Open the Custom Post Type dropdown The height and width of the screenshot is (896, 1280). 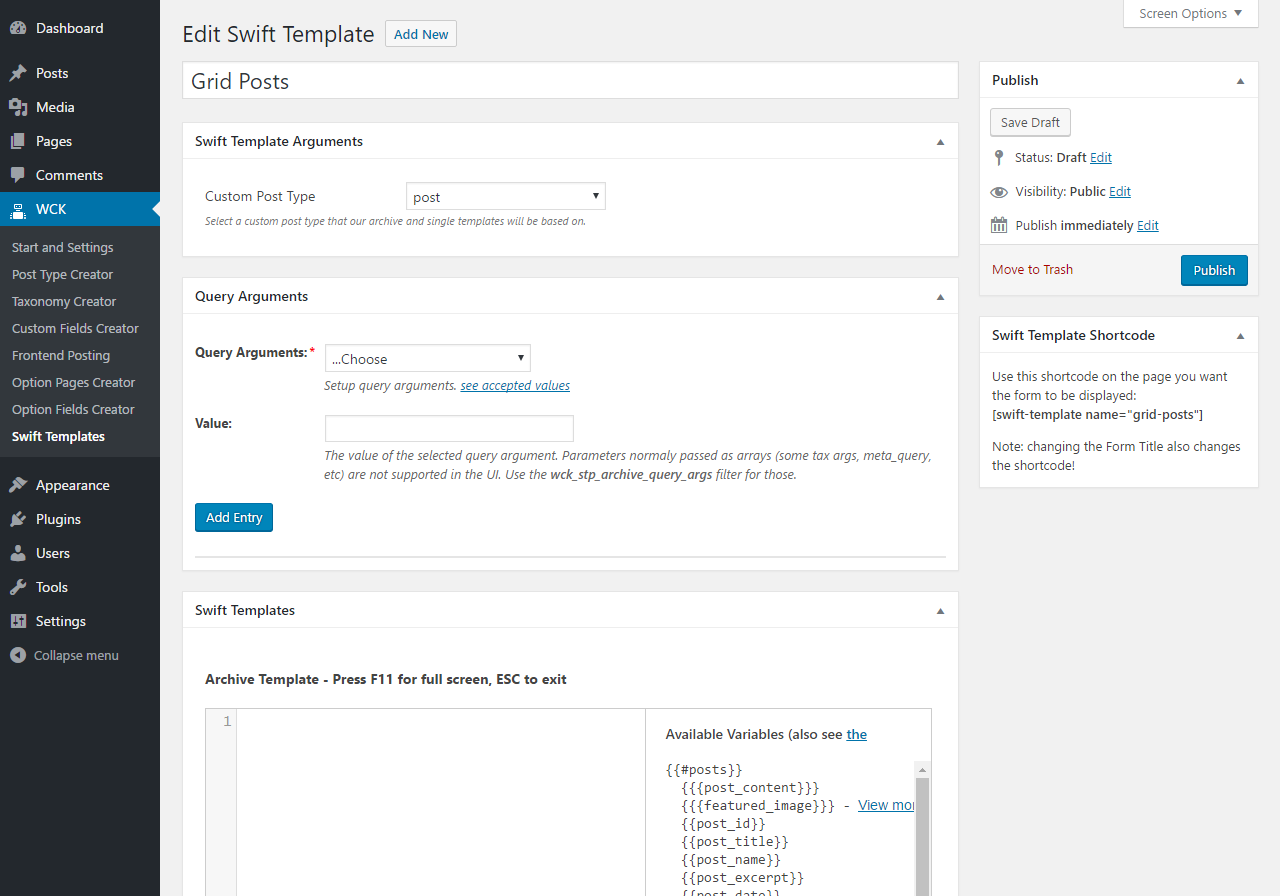click(x=506, y=196)
